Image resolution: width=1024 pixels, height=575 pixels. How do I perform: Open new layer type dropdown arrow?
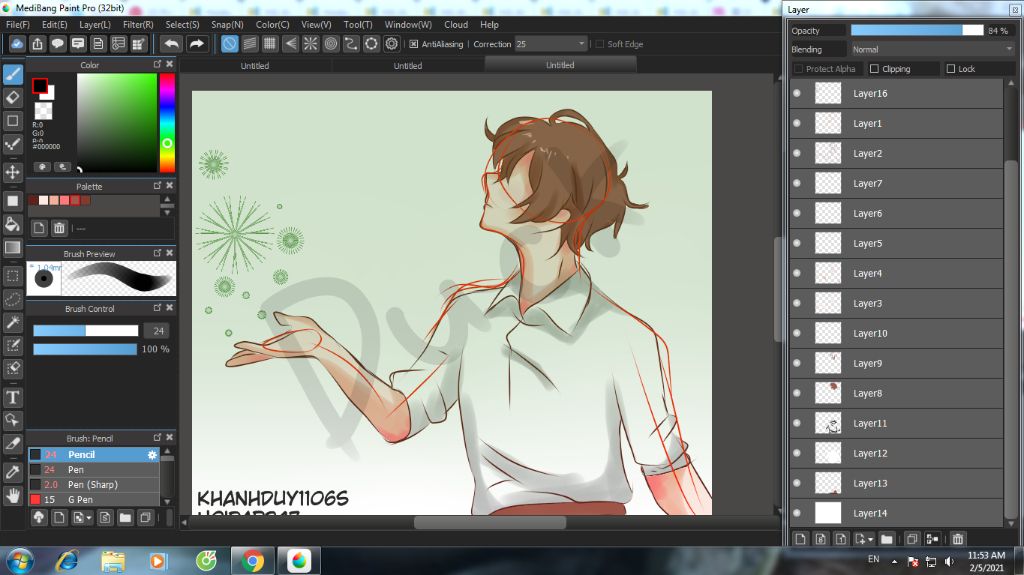point(871,539)
